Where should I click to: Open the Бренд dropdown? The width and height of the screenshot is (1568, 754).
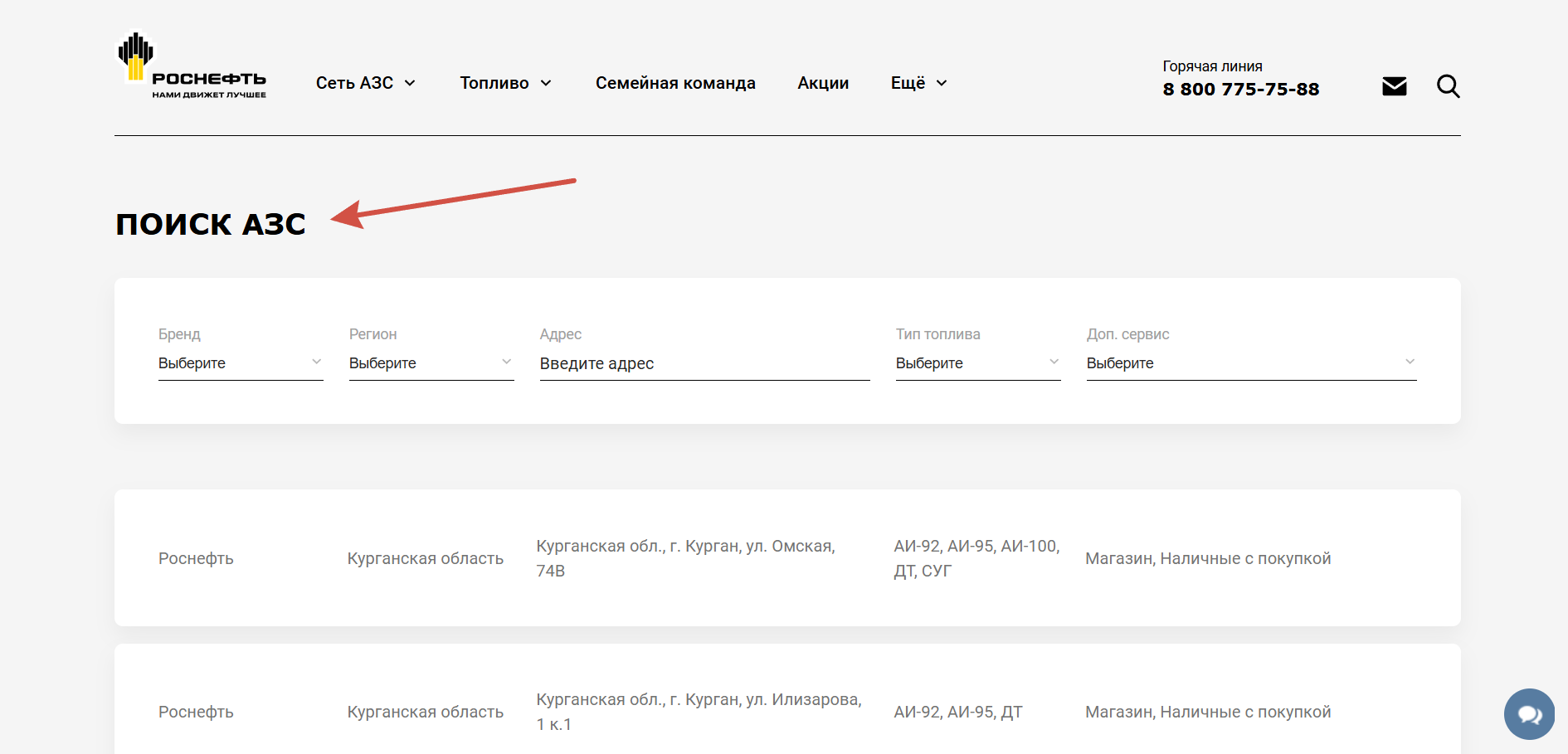point(241,363)
